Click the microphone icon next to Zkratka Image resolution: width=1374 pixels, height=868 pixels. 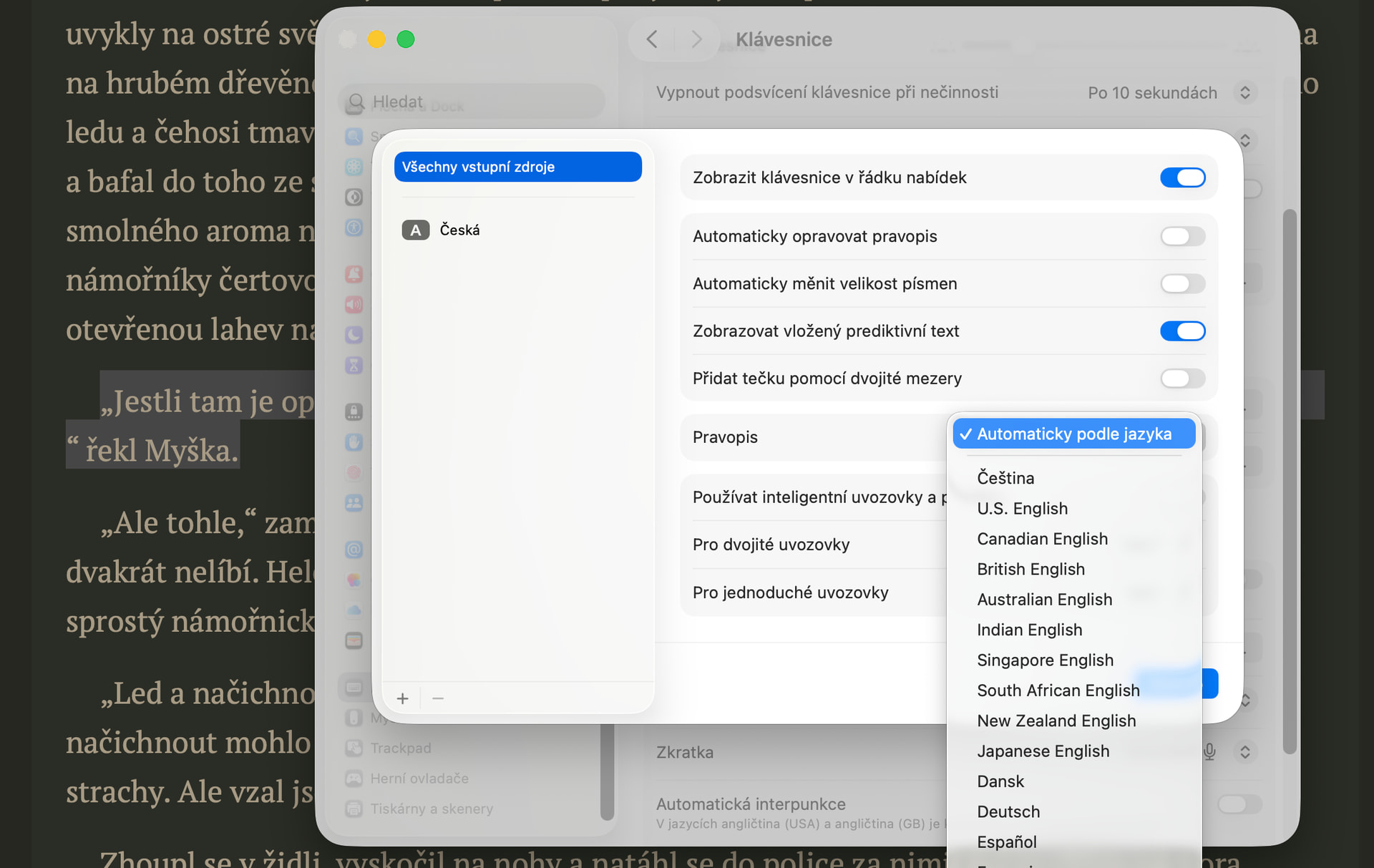[1209, 752]
